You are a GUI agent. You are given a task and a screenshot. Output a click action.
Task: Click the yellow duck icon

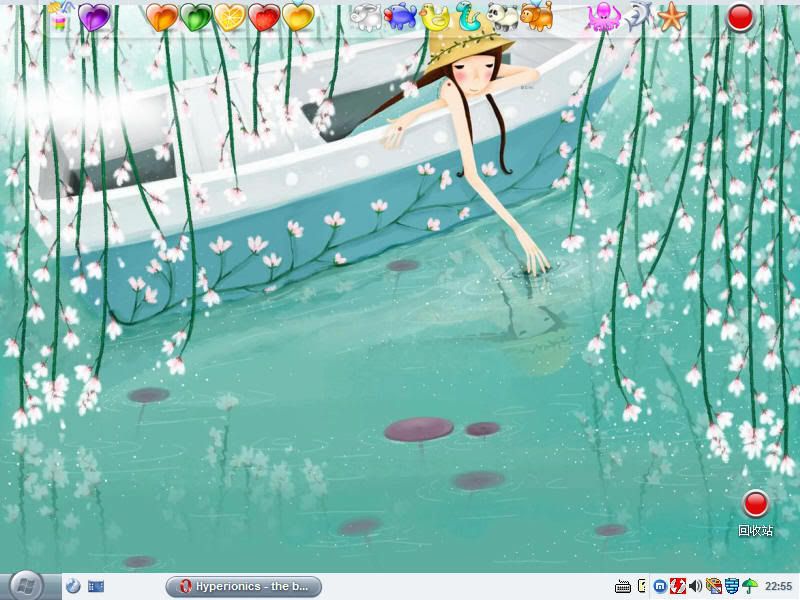[x=434, y=17]
